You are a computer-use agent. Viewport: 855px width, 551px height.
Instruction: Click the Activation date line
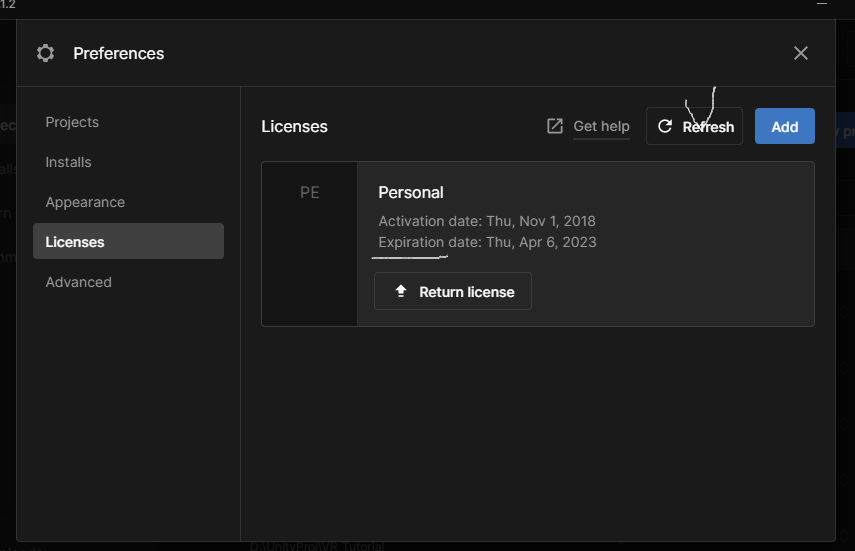[487, 221]
